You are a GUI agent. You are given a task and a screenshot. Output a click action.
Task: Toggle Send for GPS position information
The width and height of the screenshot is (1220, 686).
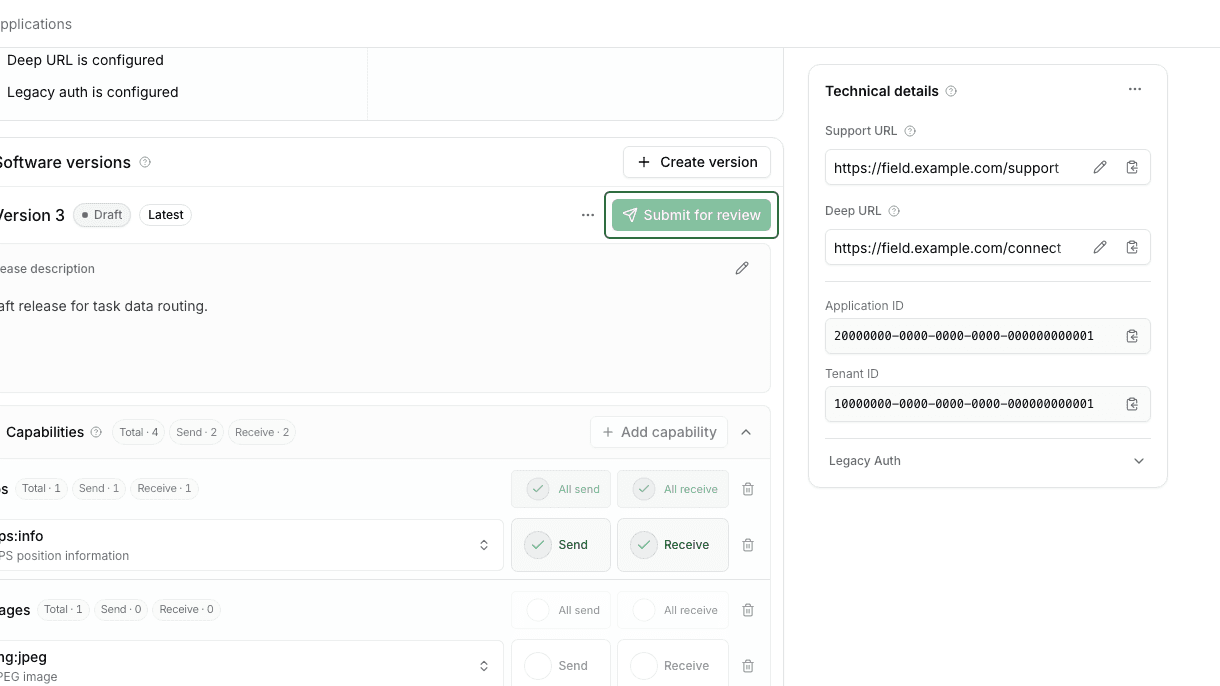[561, 545]
